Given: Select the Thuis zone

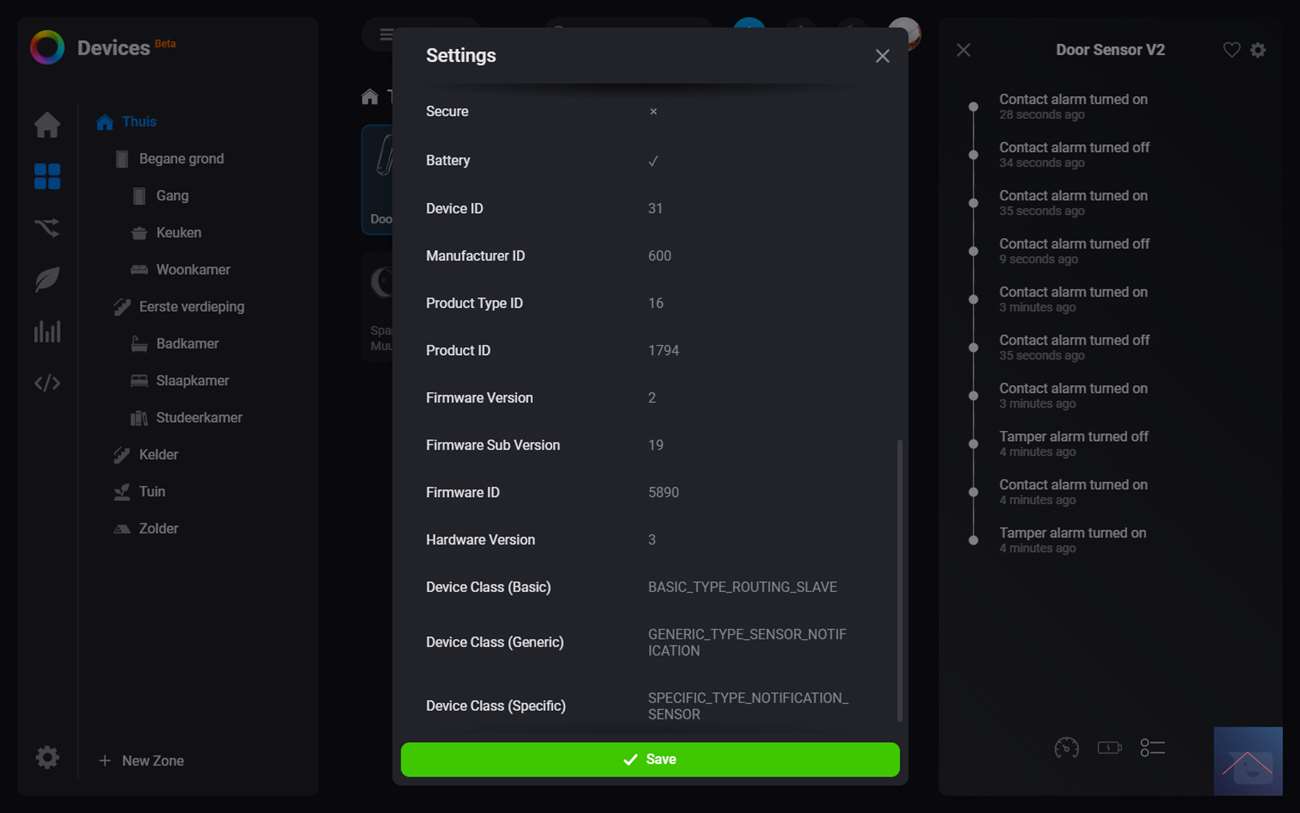Looking at the screenshot, I should 139,122.
